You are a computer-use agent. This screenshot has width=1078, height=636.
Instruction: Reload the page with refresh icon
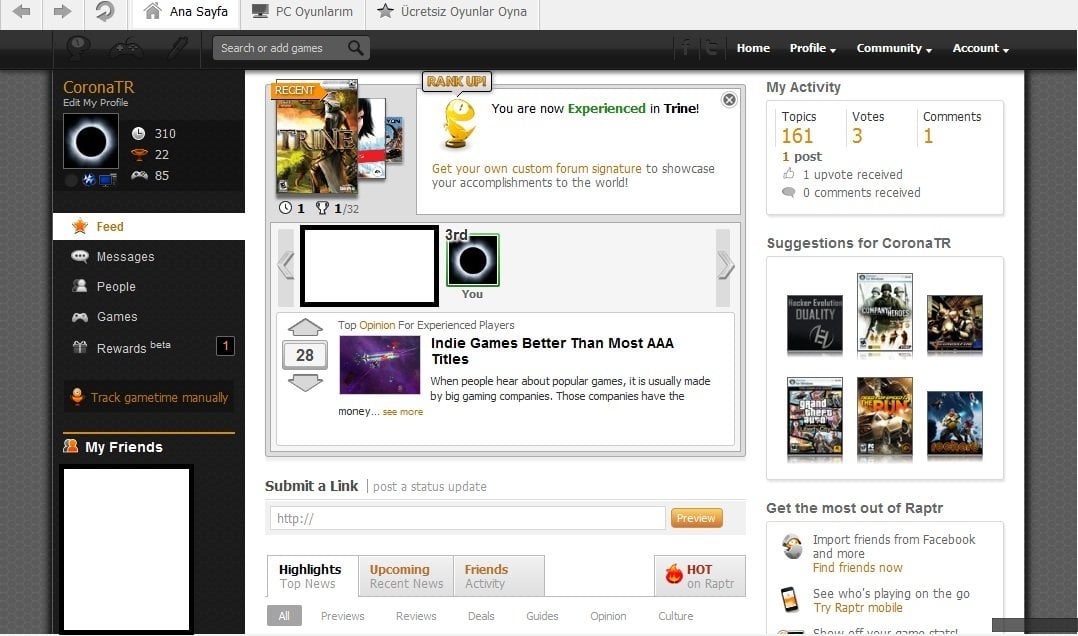pos(104,12)
